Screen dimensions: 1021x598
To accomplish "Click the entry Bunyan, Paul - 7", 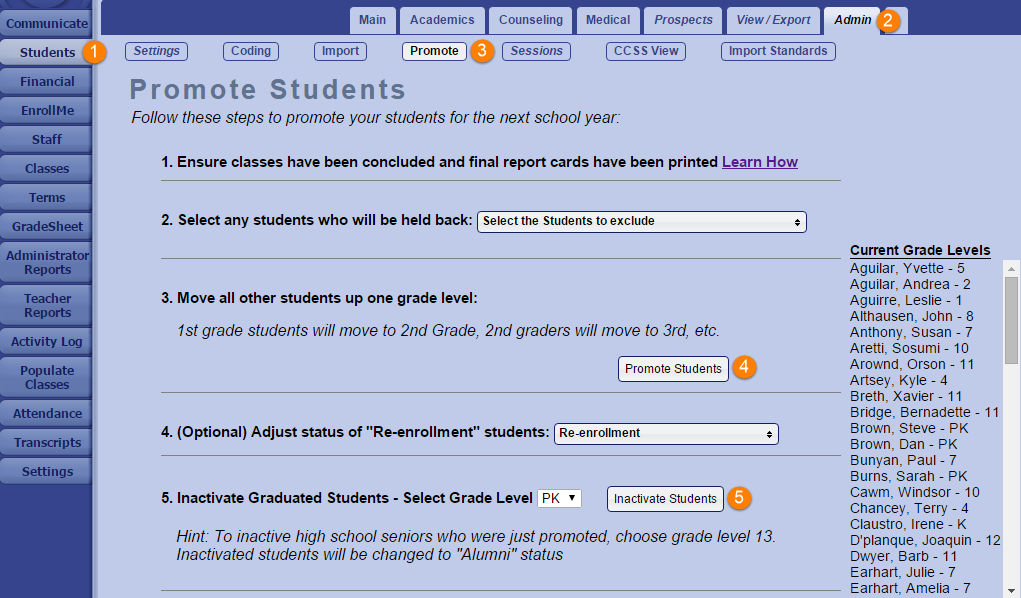I will pyautogui.click(x=903, y=461).
